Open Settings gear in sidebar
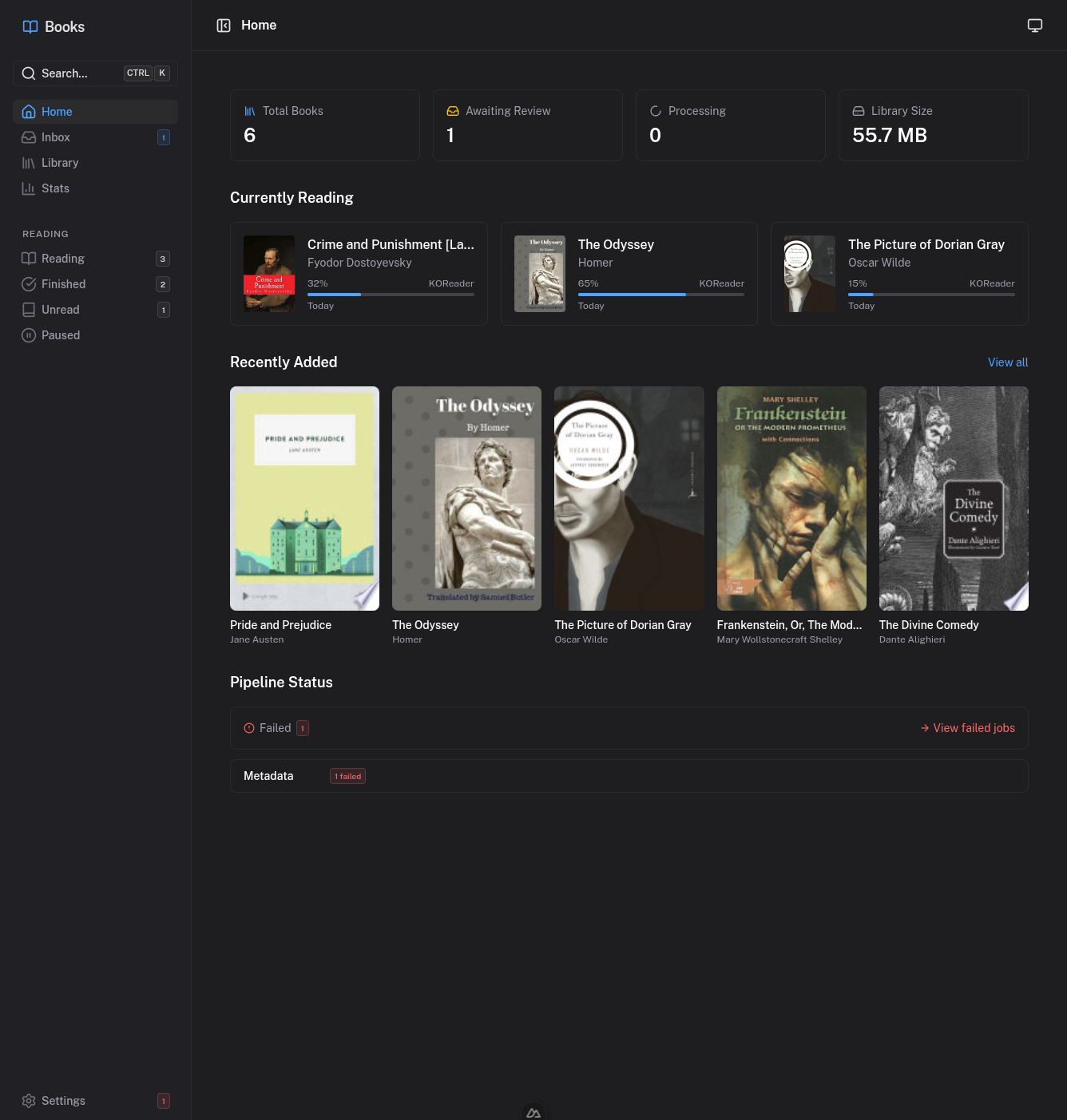 pyautogui.click(x=29, y=1101)
